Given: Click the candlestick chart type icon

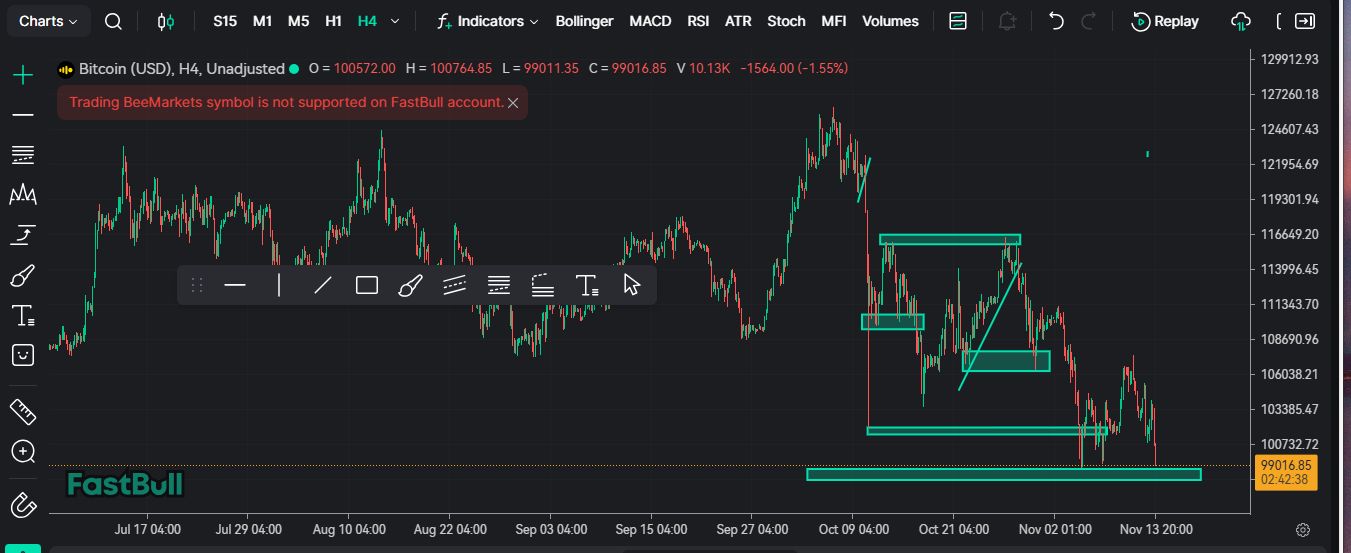Looking at the screenshot, I should tap(166, 21).
